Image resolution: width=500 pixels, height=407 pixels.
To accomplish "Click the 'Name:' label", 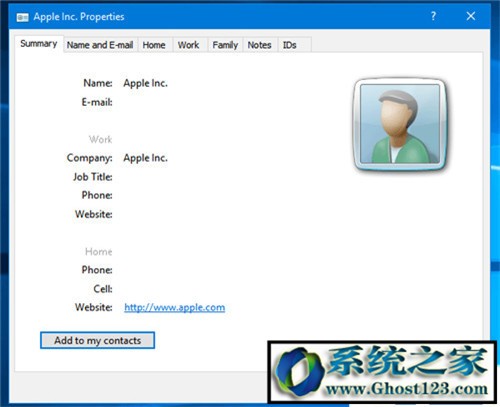I will tap(98, 83).
